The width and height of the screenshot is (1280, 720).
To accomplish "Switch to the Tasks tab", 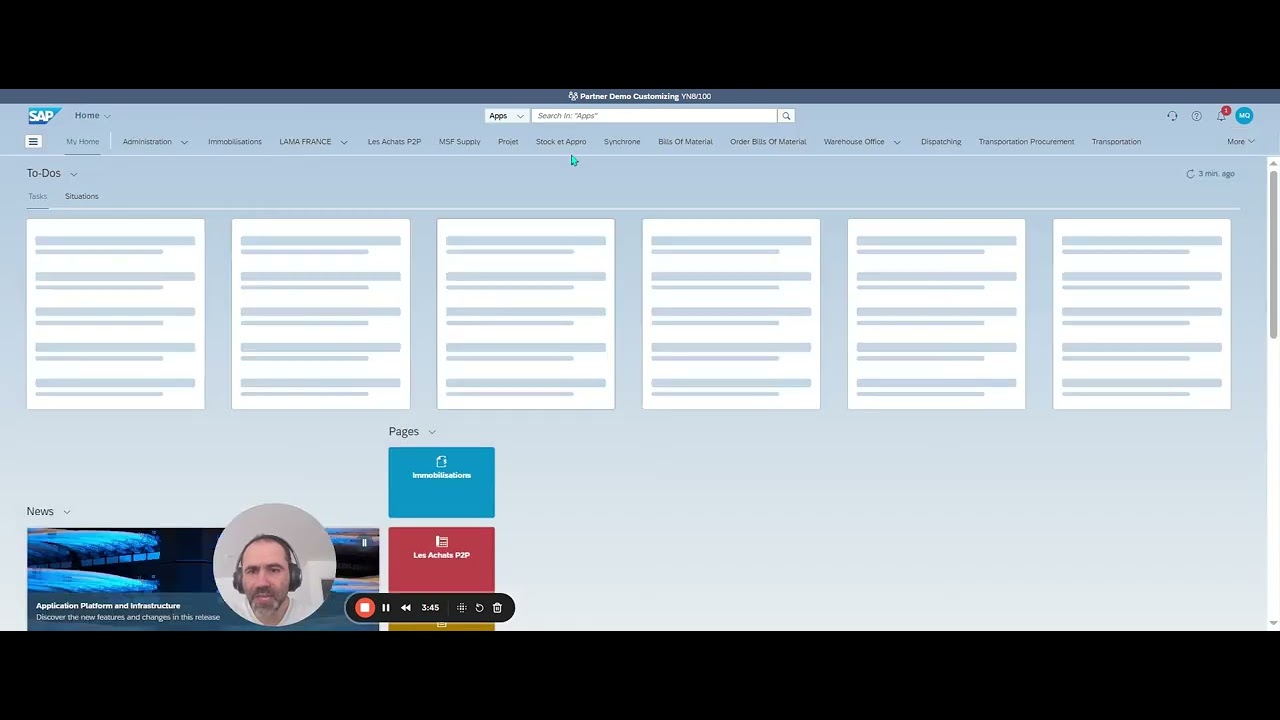I will [38, 196].
